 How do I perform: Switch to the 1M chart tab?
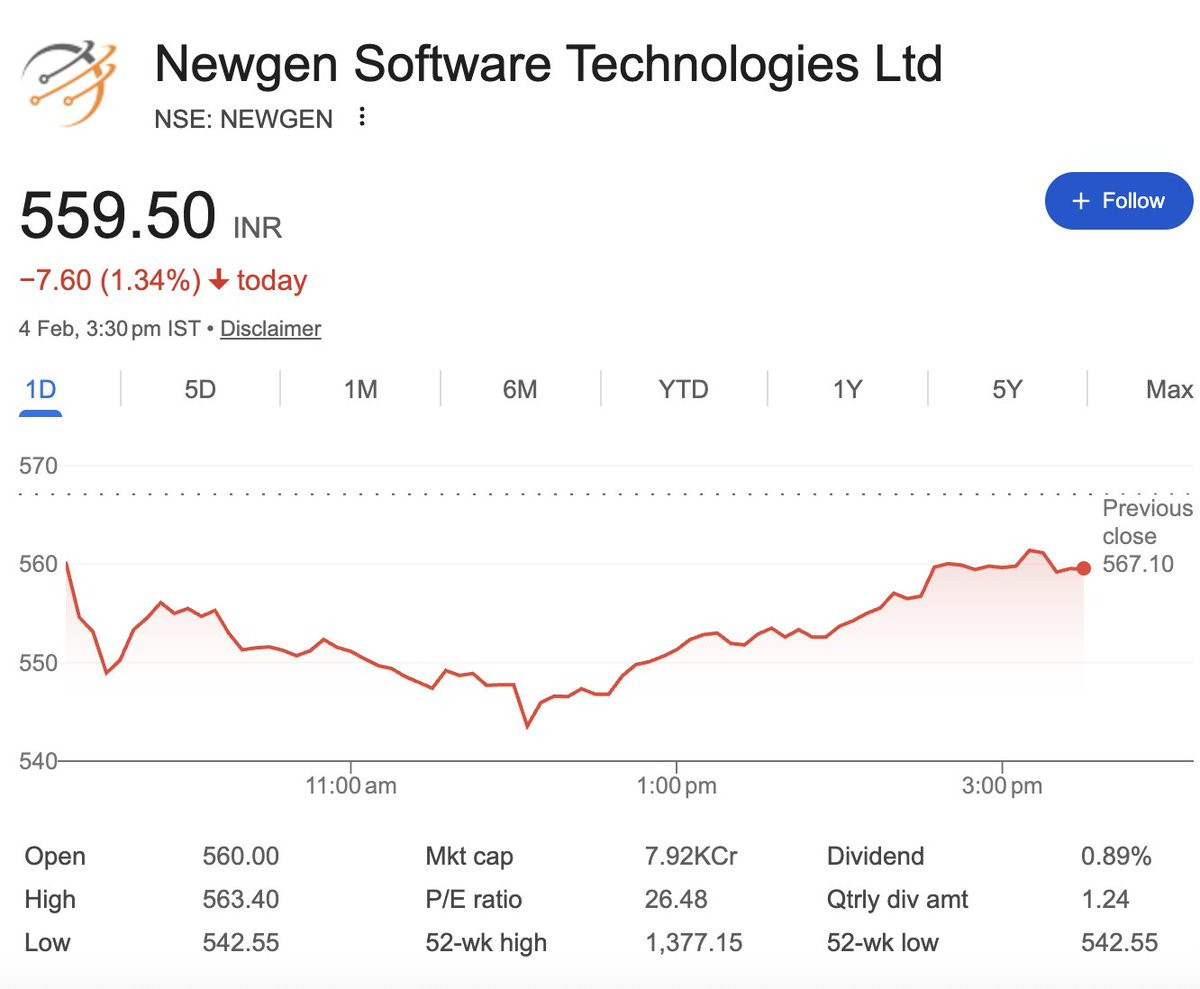(x=360, y=389)
